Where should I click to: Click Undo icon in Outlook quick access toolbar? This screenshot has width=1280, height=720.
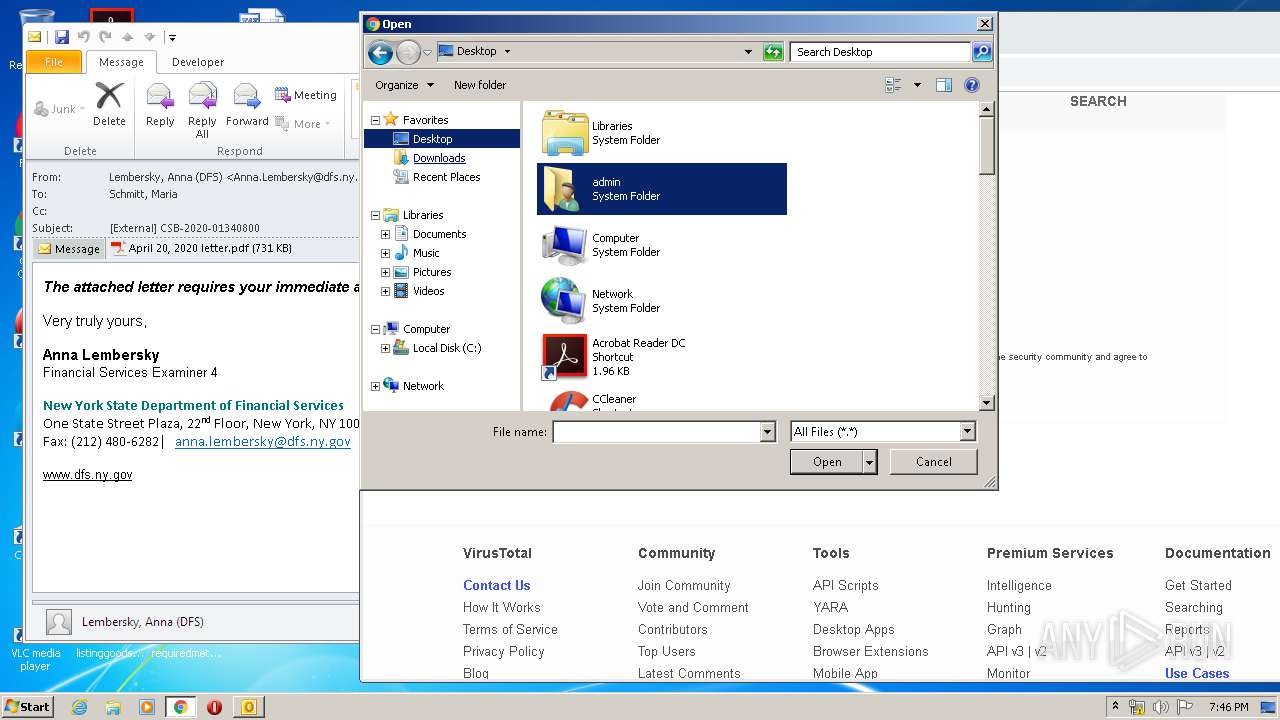(x=84, y=37)
